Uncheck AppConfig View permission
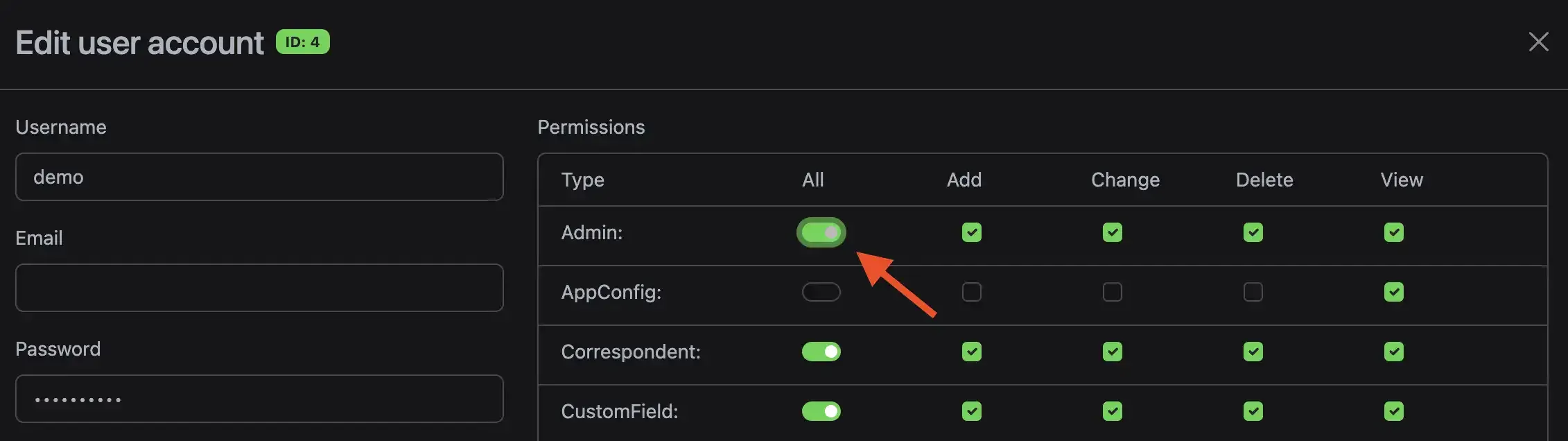This screenshot has width=1568, height=441. [x=1394, y=292]
